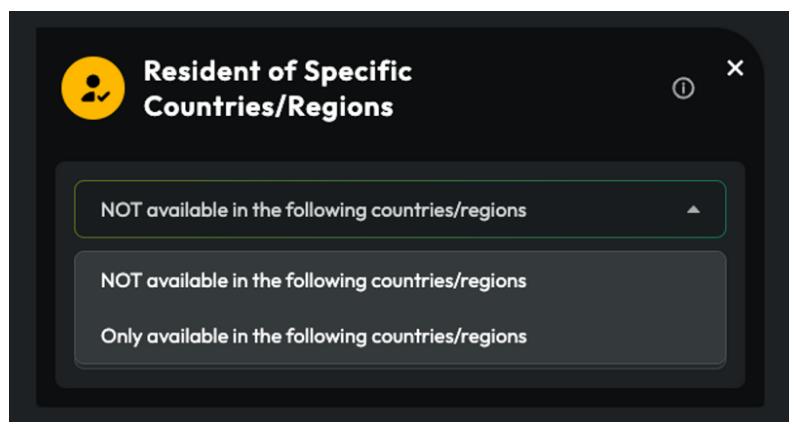The height and width of the screenshot is (428, 798).
Task: Dismiss the popup with the X icon
Action: (735, 68)
